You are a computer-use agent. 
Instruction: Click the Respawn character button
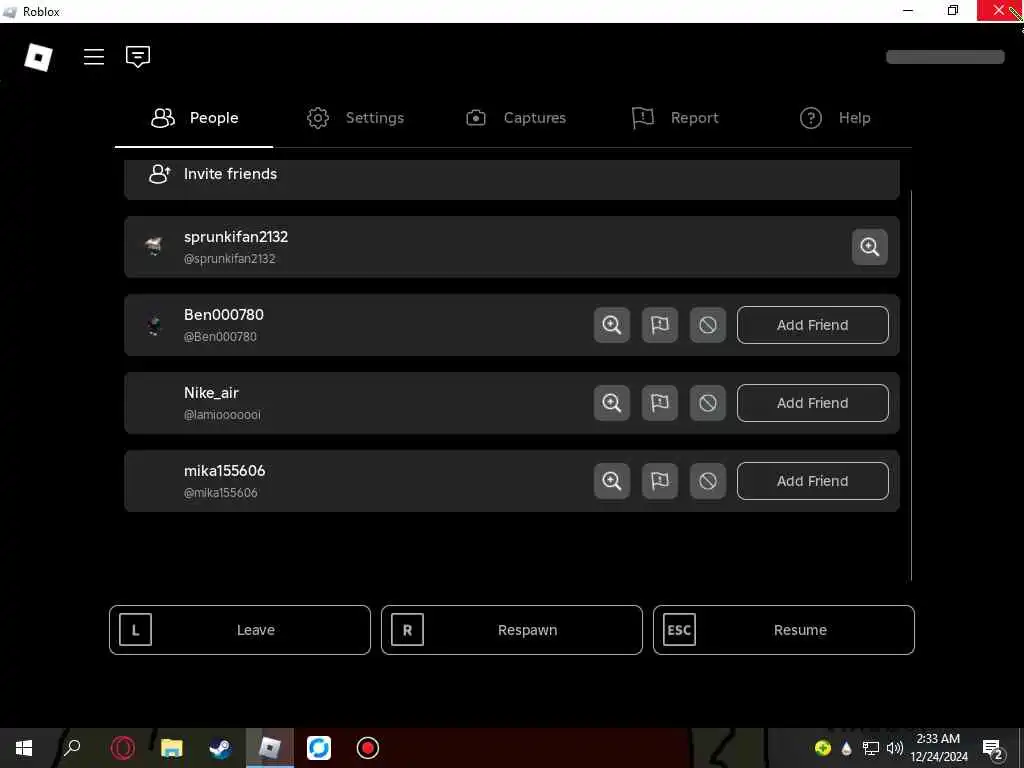click(511, 630)
